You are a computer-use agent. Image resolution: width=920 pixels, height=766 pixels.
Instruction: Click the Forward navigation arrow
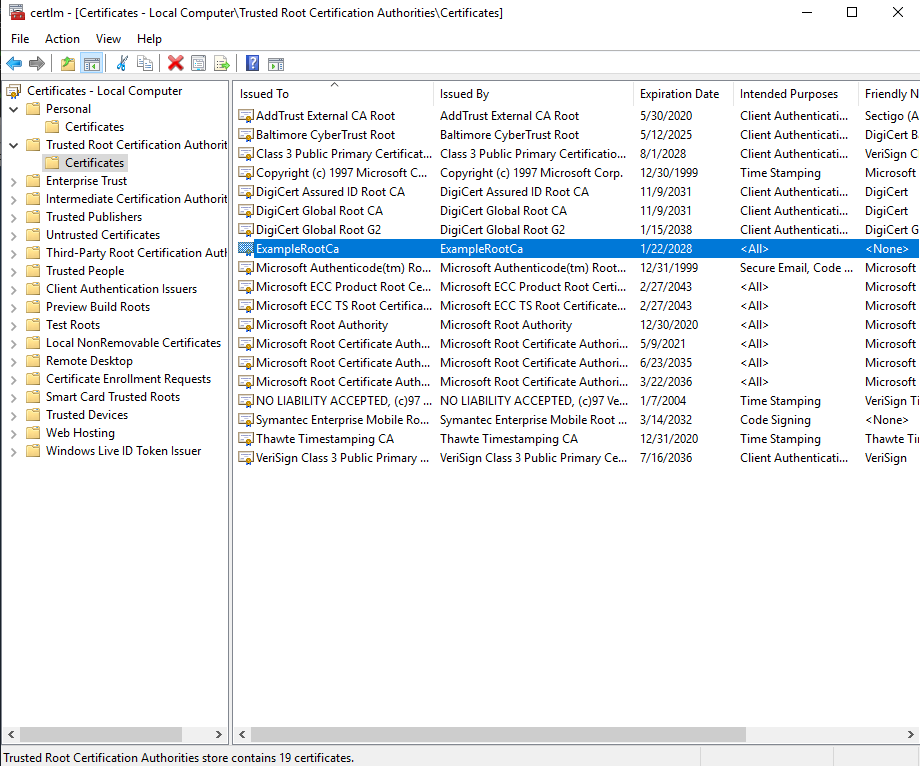[x=36, y=63]
